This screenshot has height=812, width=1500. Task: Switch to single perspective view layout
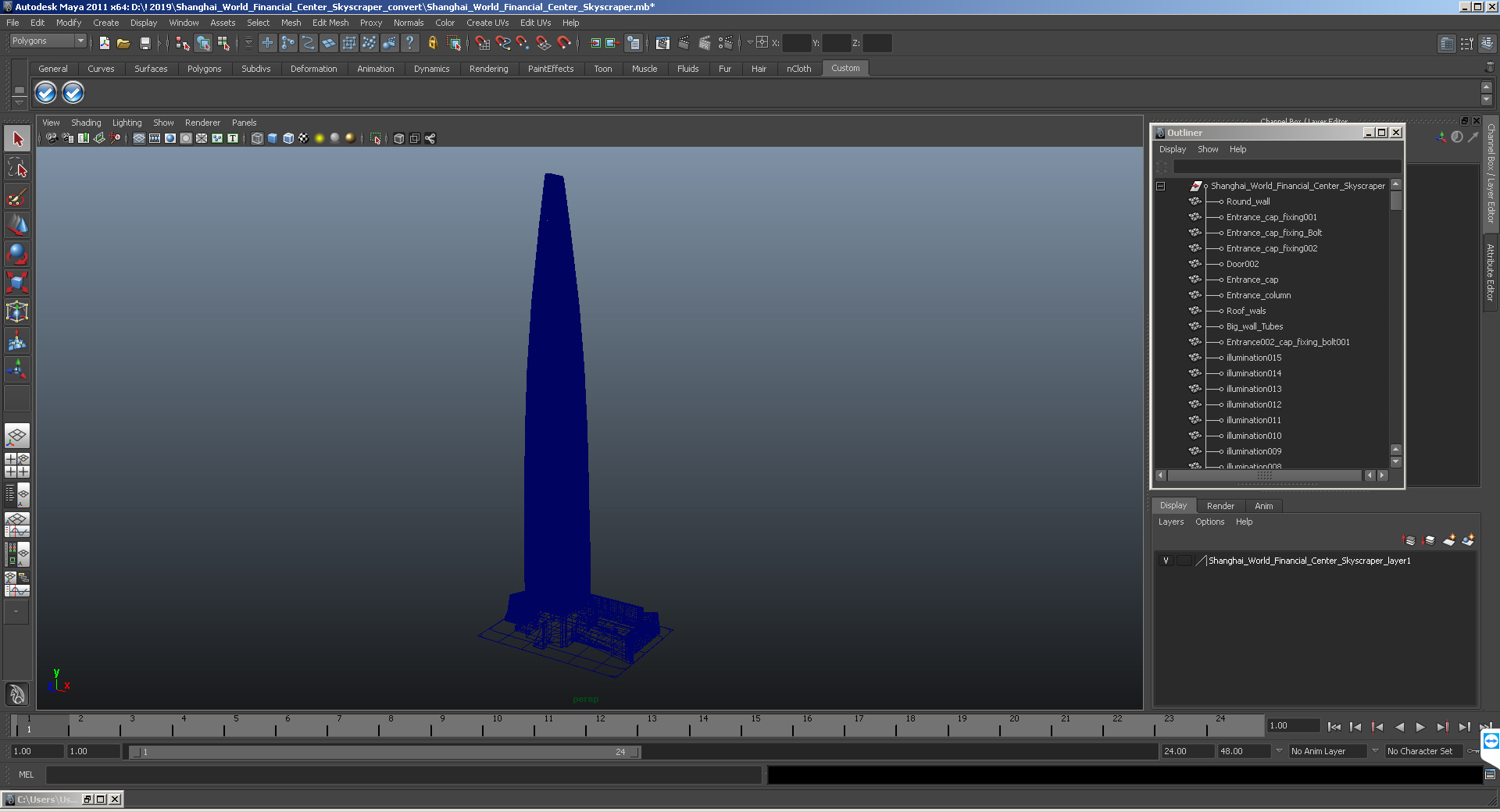[17, 436]
